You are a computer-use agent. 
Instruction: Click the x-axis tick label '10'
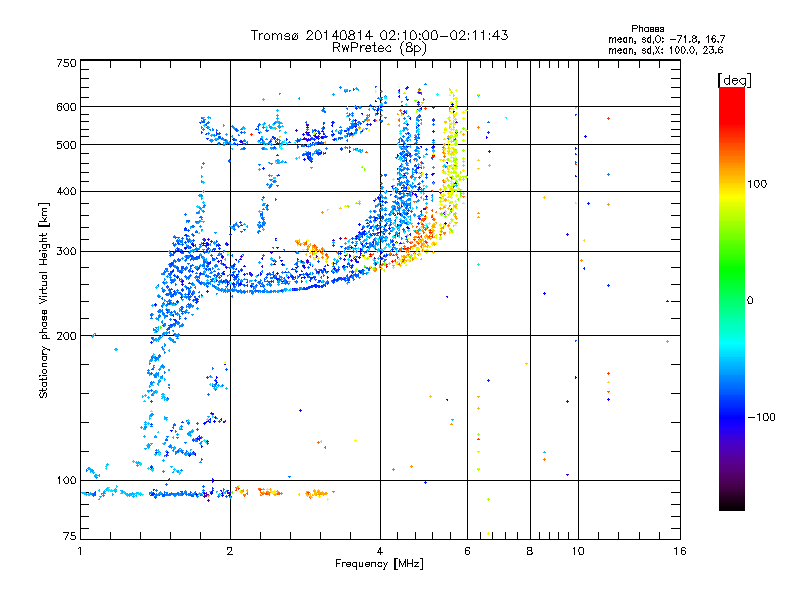pyautogui.click(x=578, y=551)
